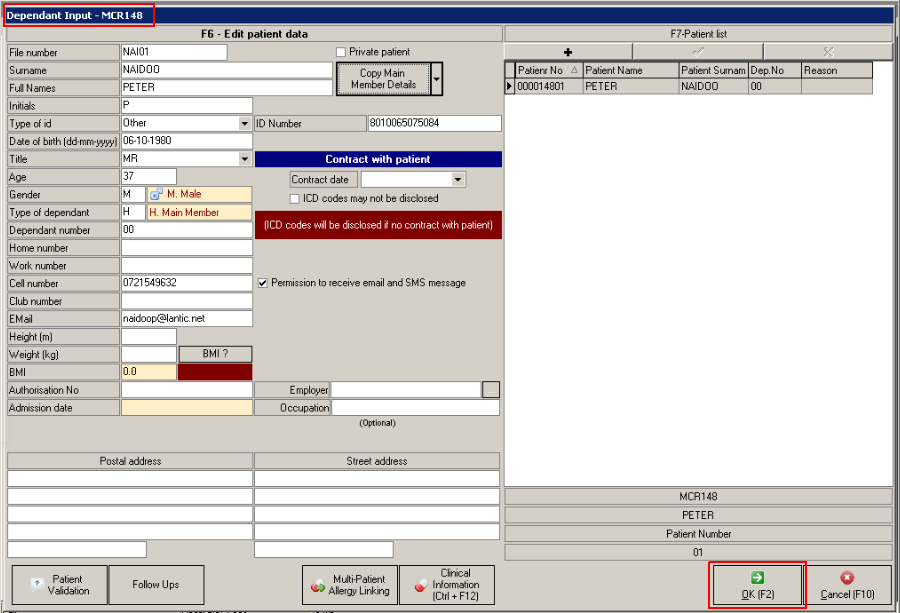
Task: Open the Contract date dropdown
Action: [x=458, y=180]
